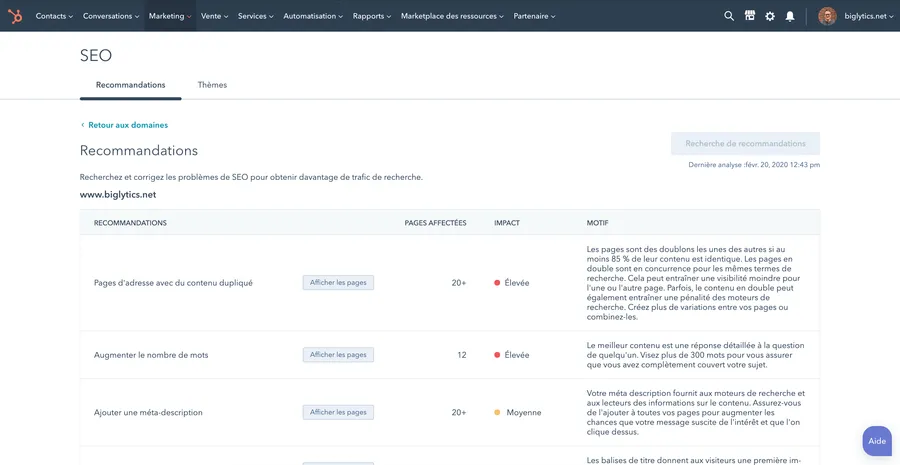This screenshot has height=465, width=900.
Task: Open the search magnifier icon
Action: click(x=729, y=16)
